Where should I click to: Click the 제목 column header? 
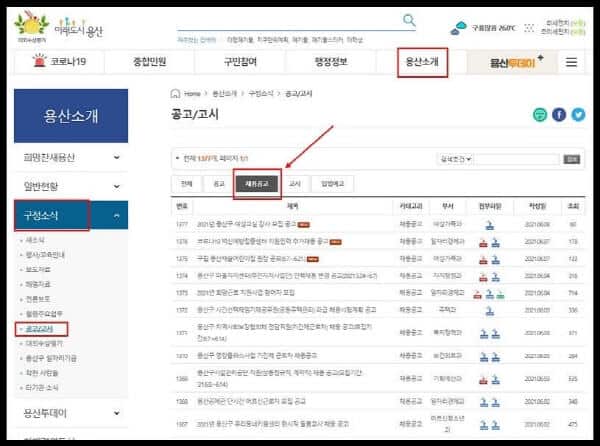(293, 206)
